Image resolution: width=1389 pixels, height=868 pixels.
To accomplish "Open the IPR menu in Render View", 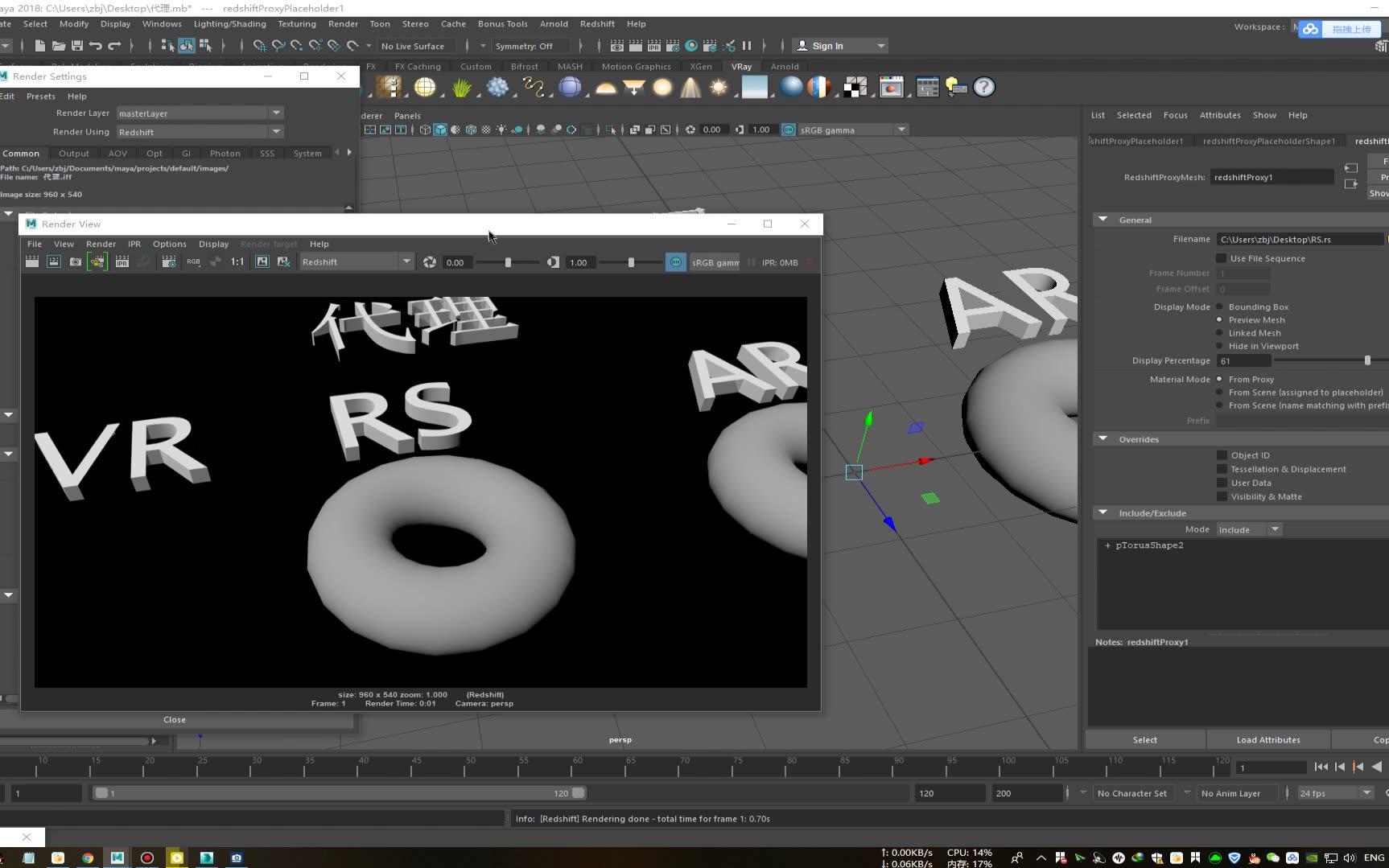I will (134, 244).
